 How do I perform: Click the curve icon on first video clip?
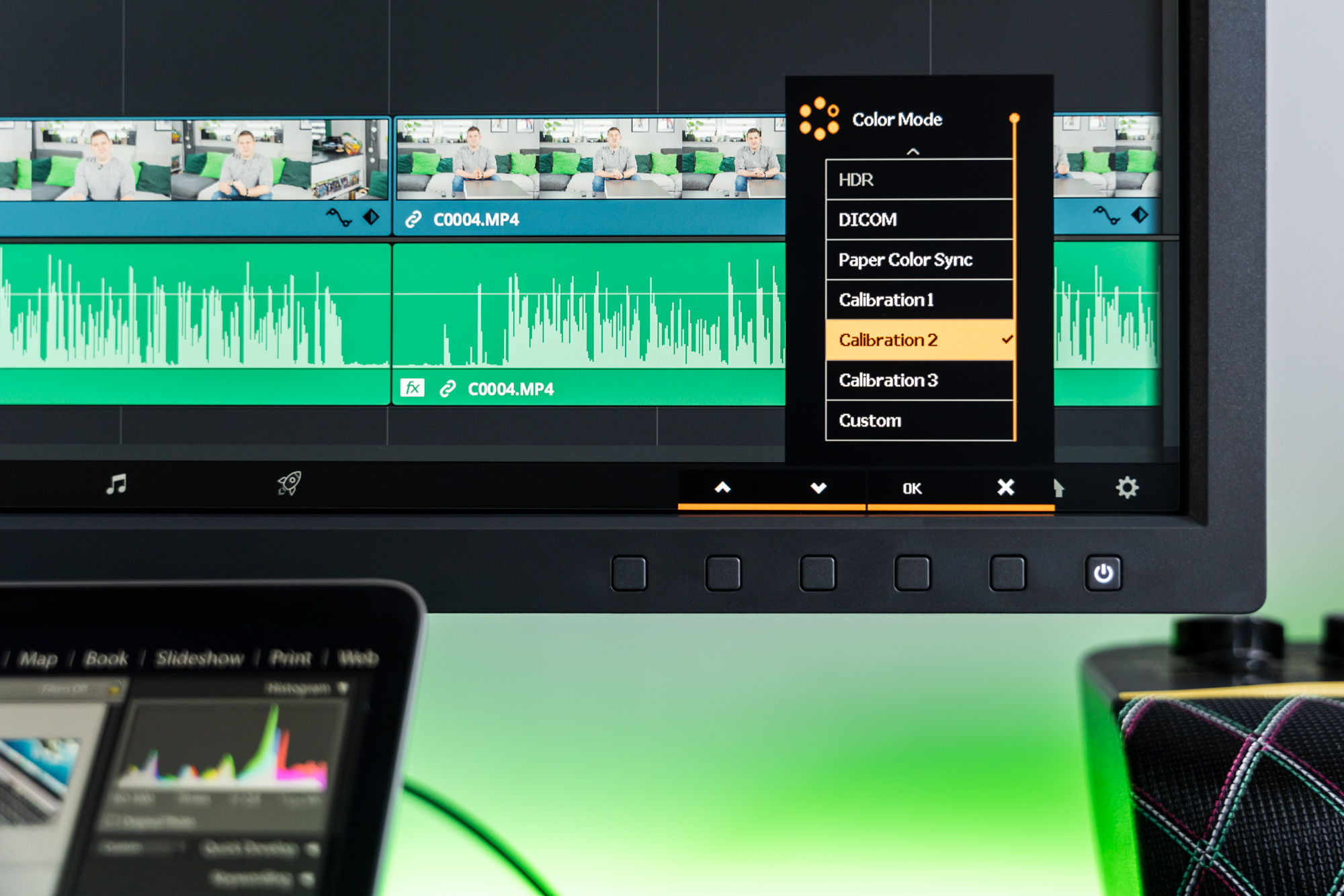(339, 217)
